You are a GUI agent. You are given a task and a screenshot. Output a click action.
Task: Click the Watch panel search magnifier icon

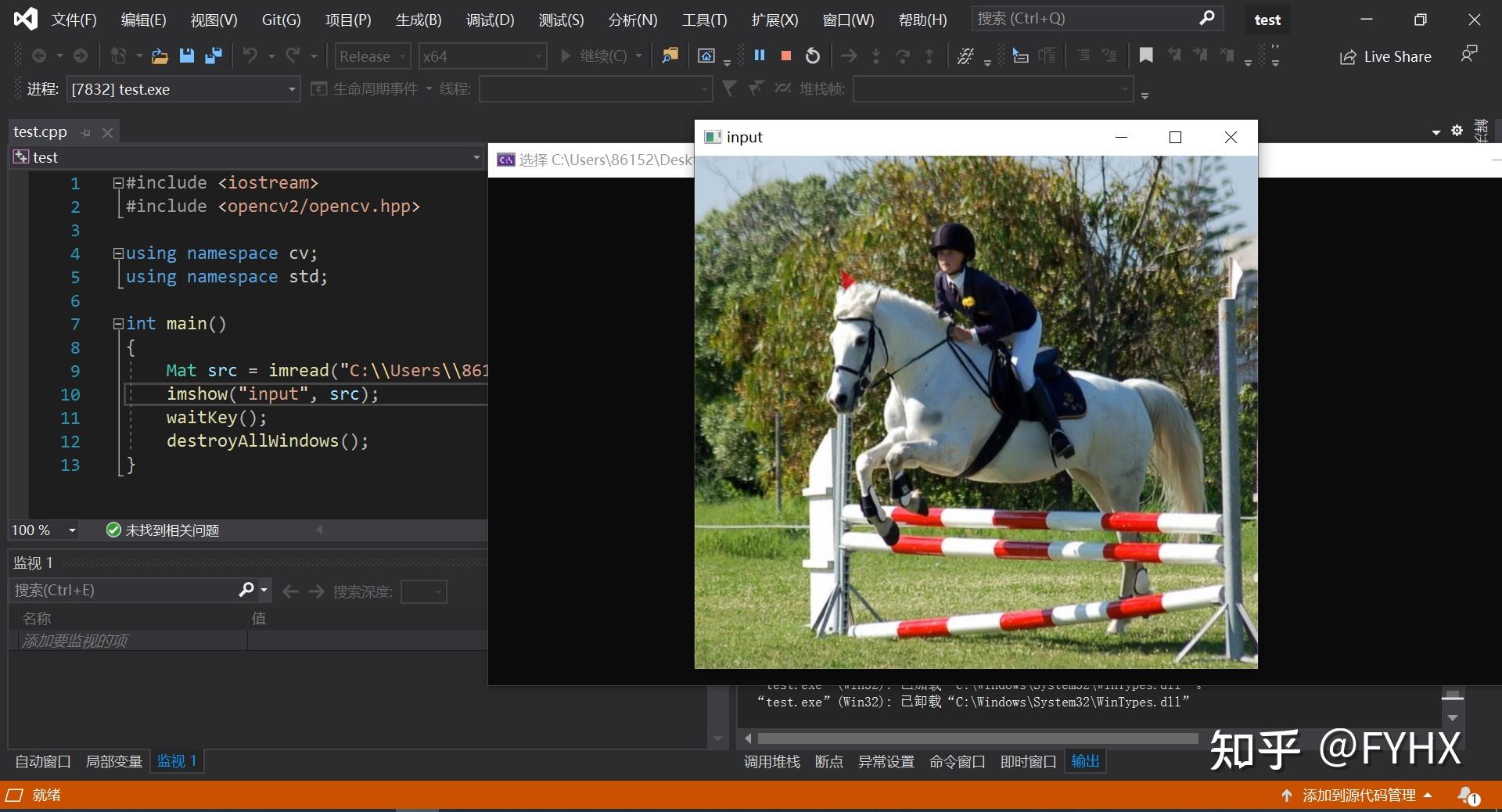(246, 590)
